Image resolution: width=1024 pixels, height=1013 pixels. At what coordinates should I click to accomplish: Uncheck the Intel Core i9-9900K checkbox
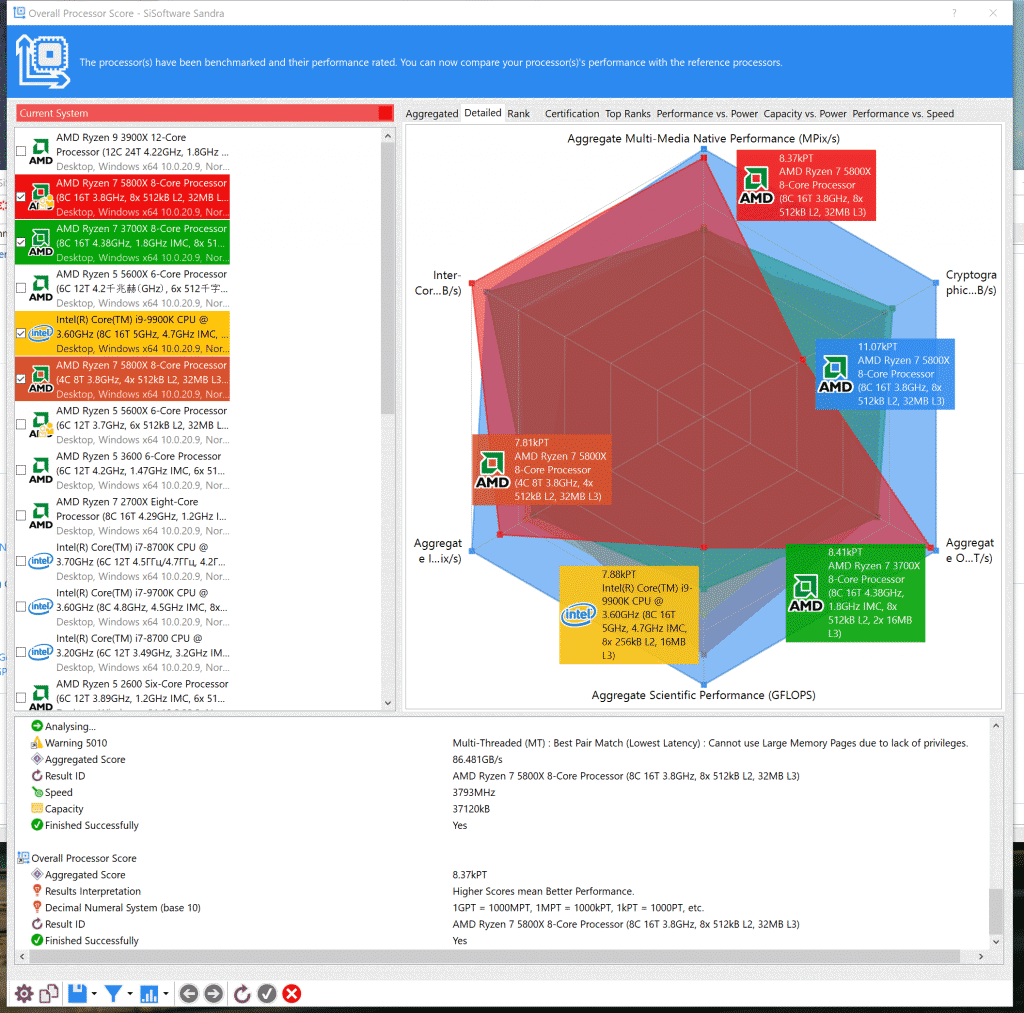coord(21,334)
